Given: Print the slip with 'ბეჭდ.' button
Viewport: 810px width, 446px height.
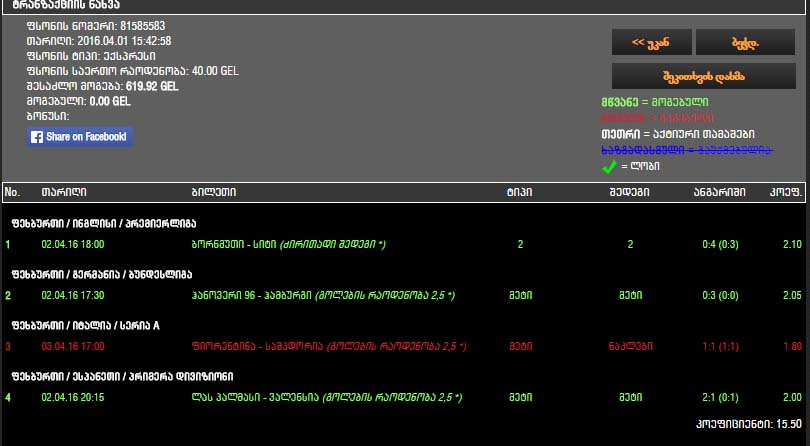Looking at the screenshot, I should point(745,42).
